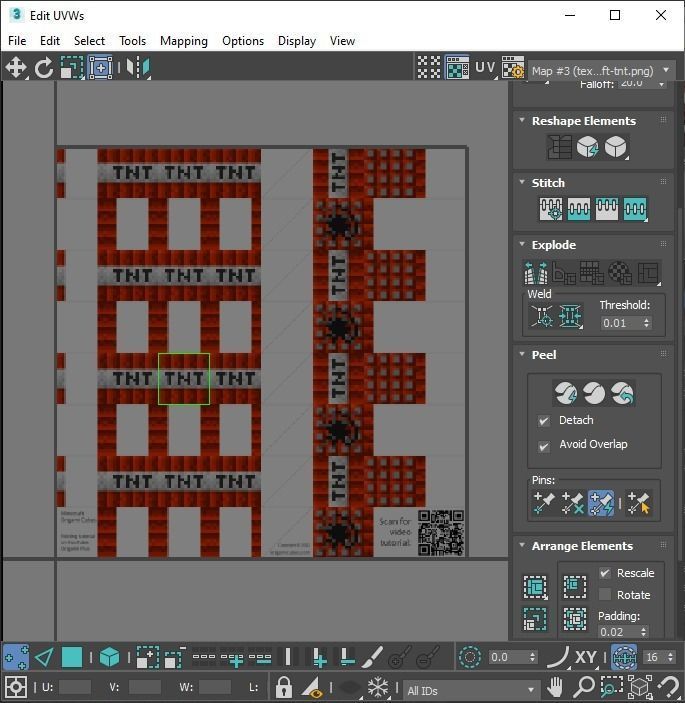Collapse the Arrange Elements rollout
685x703 pixels.
pos(522,546)
